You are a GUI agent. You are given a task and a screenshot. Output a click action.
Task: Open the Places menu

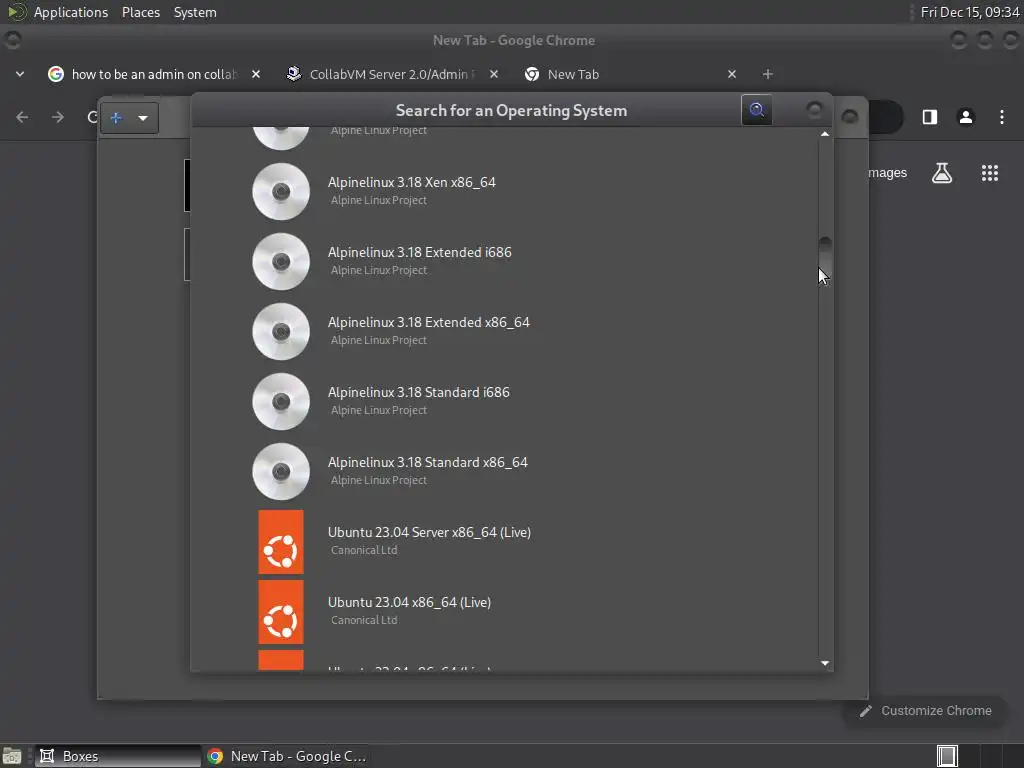(x=141, y=12)
